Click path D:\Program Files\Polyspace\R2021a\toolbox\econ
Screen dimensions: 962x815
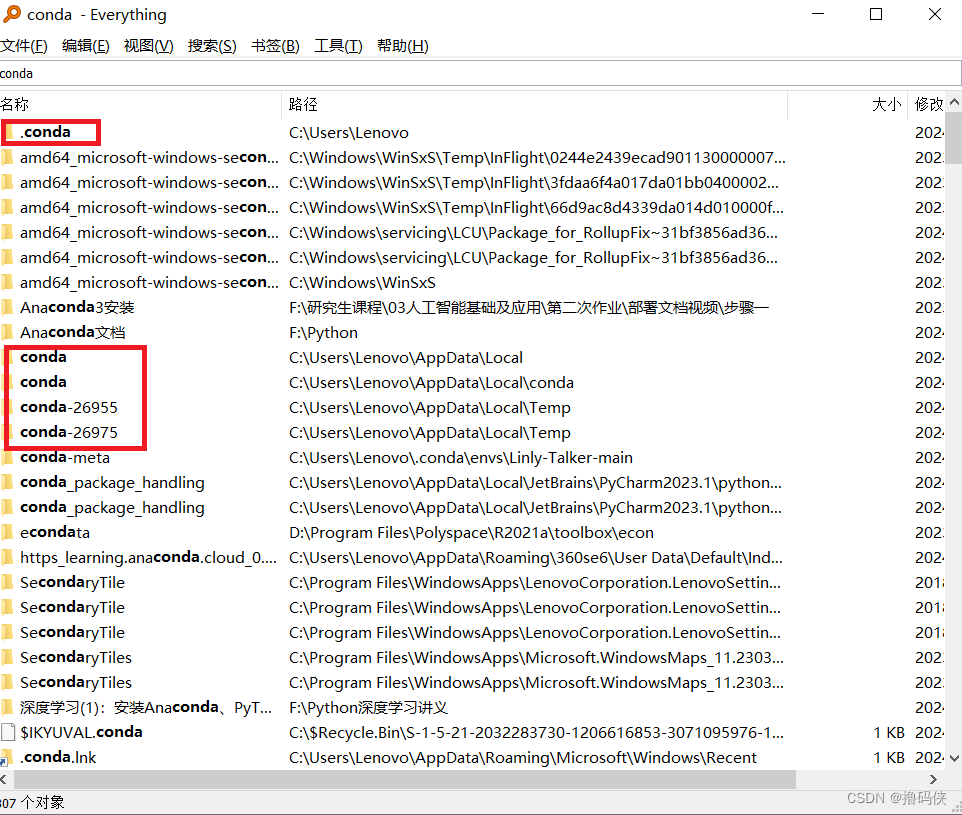pos(471,533)
